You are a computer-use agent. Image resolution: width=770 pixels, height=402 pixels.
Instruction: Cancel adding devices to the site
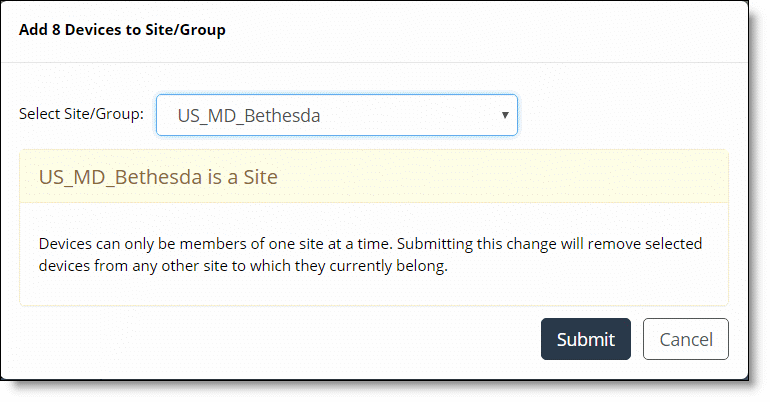pyautogui.click(x=685, y=339)
